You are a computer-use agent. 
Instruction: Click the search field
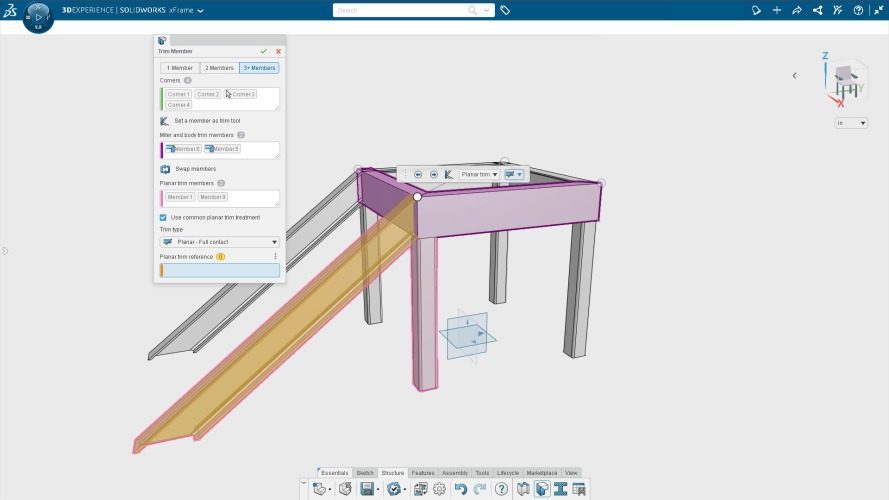click(x=400, y=10)
